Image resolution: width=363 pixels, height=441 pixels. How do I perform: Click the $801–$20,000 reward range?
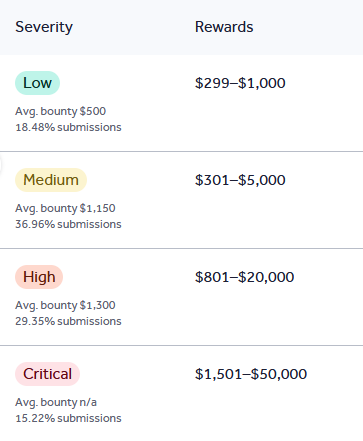[x=244, y=277]
